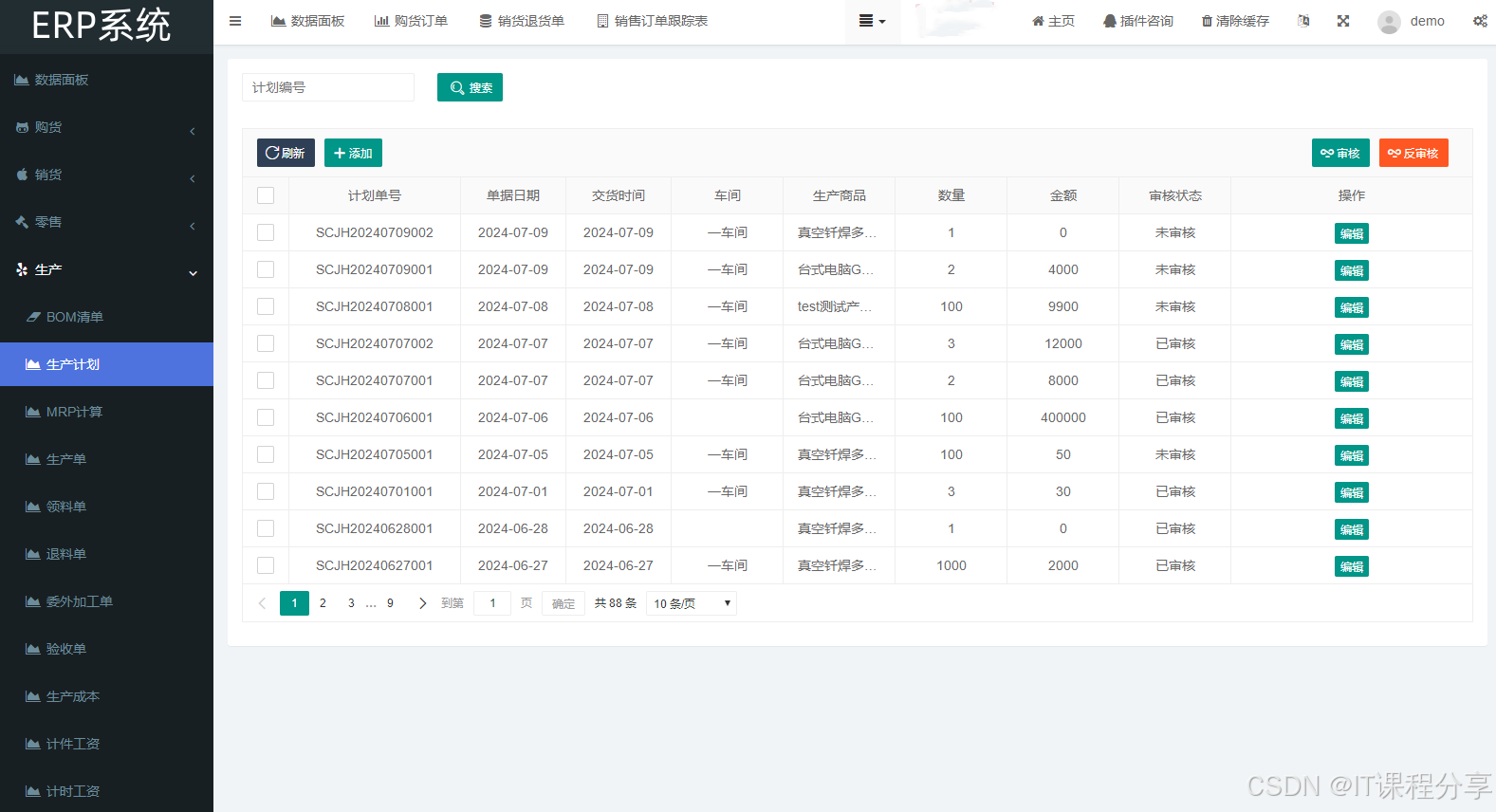Open 插件咨询 notification bell

click(x=1109, y=21)
